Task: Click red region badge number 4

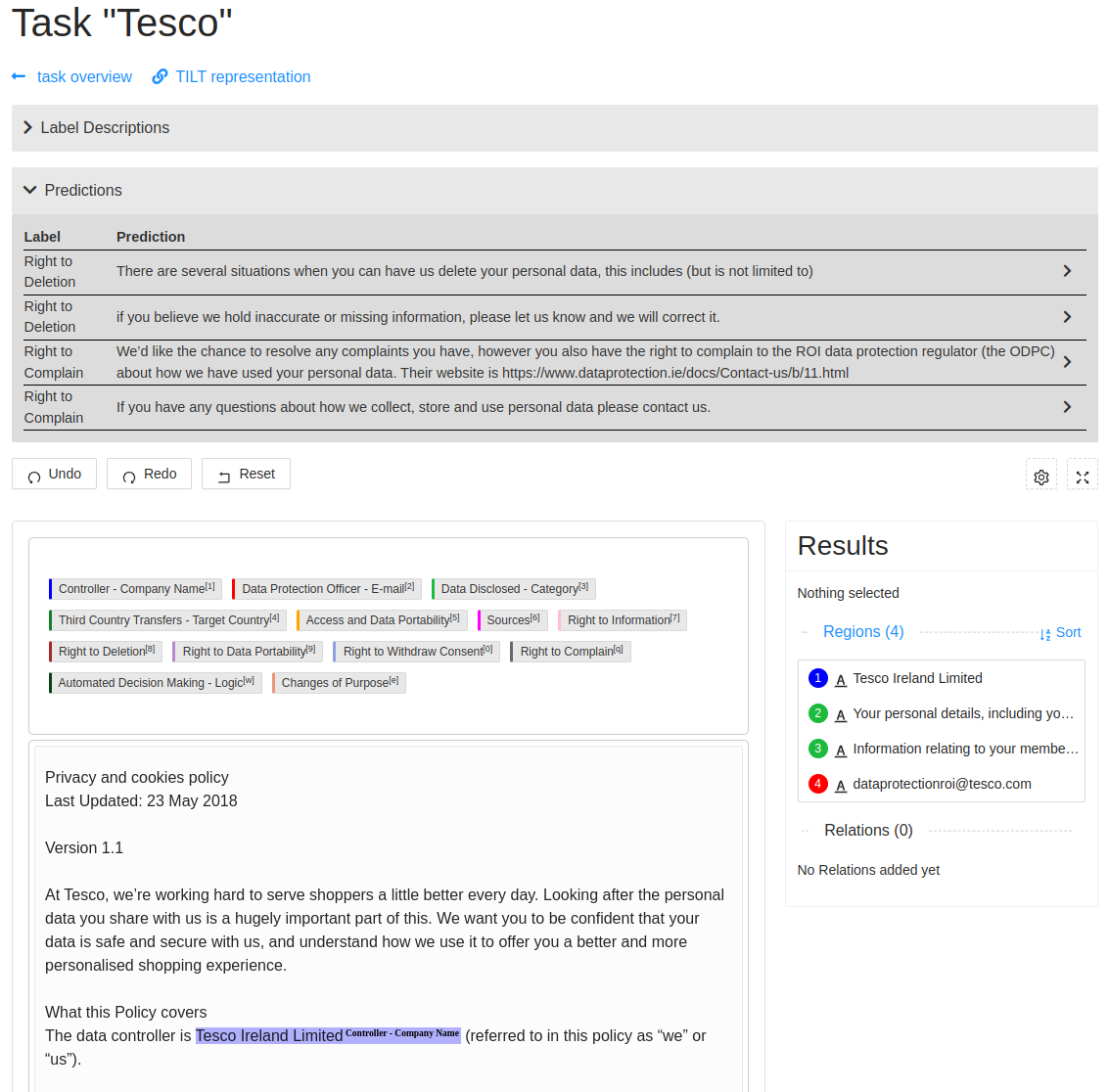Action: tap(817, 785)
